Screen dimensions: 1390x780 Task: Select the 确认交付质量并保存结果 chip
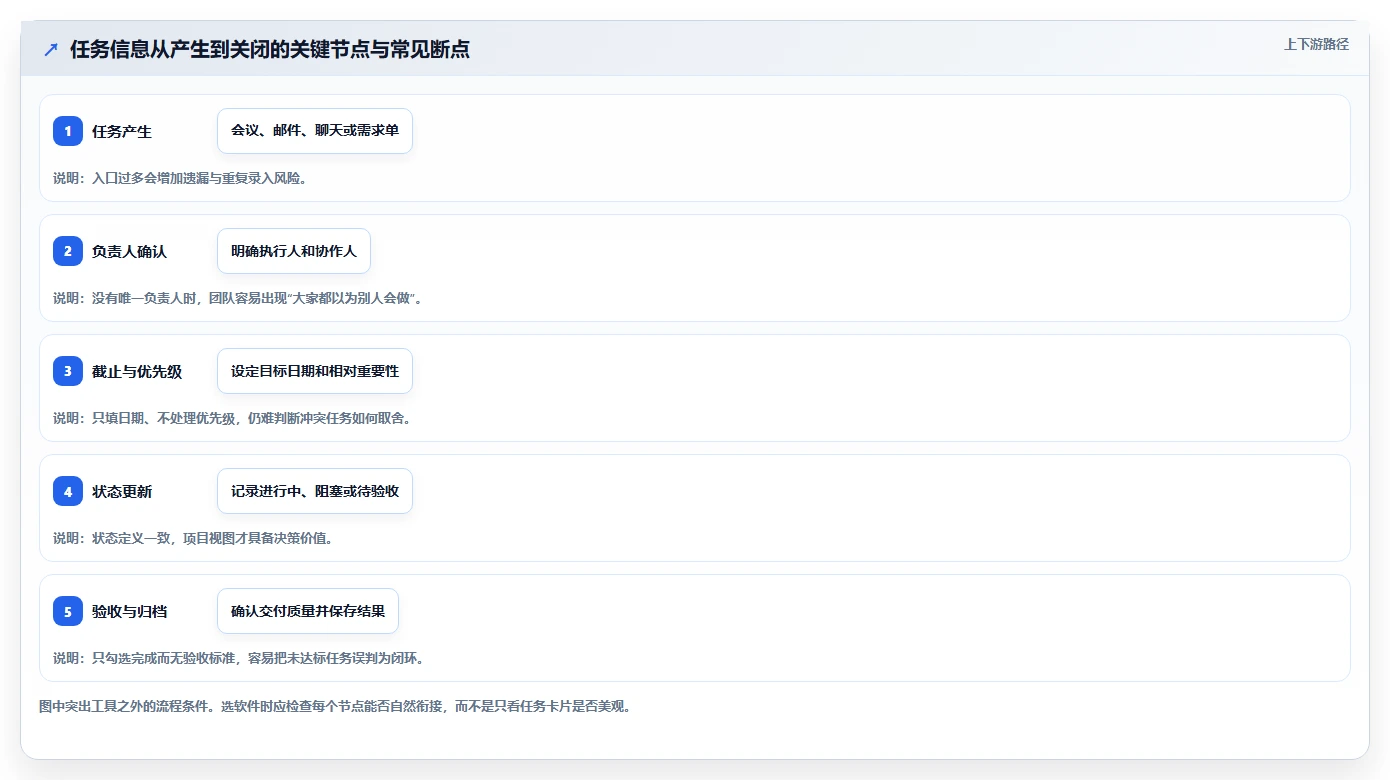tap(308, 611)
